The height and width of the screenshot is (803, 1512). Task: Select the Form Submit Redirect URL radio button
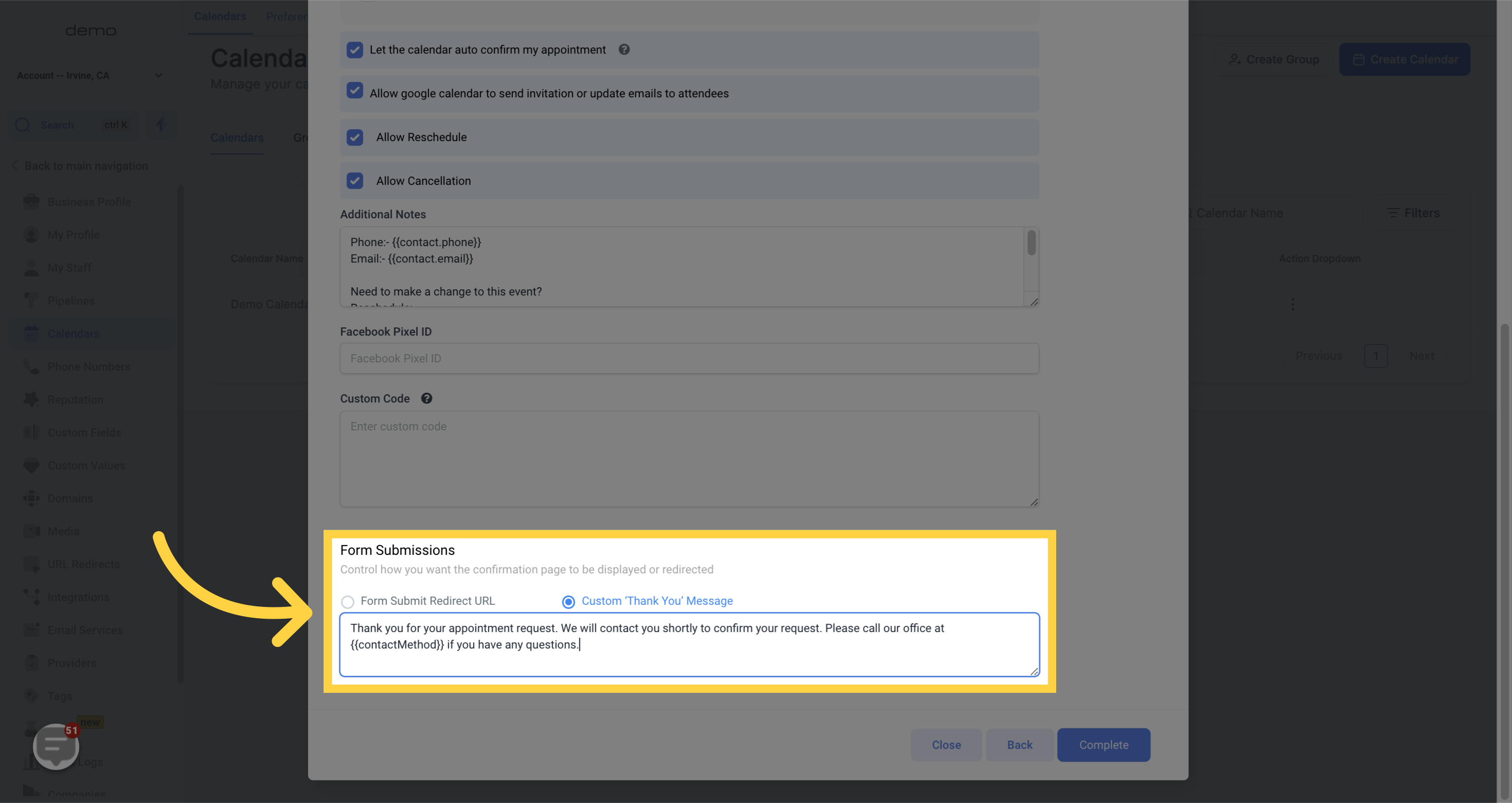pos(347,602)
